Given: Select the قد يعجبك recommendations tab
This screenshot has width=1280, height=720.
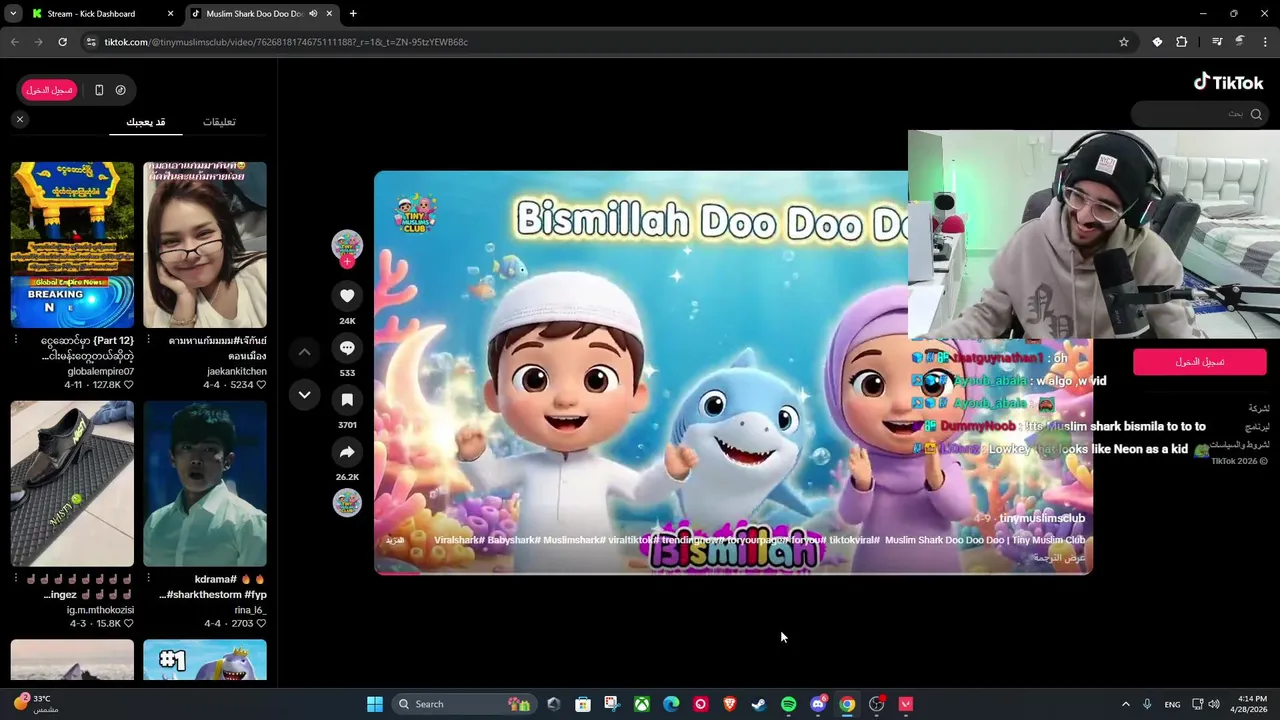Looking at the screenshot, I should pyautogui.click(x=146, y=122).
